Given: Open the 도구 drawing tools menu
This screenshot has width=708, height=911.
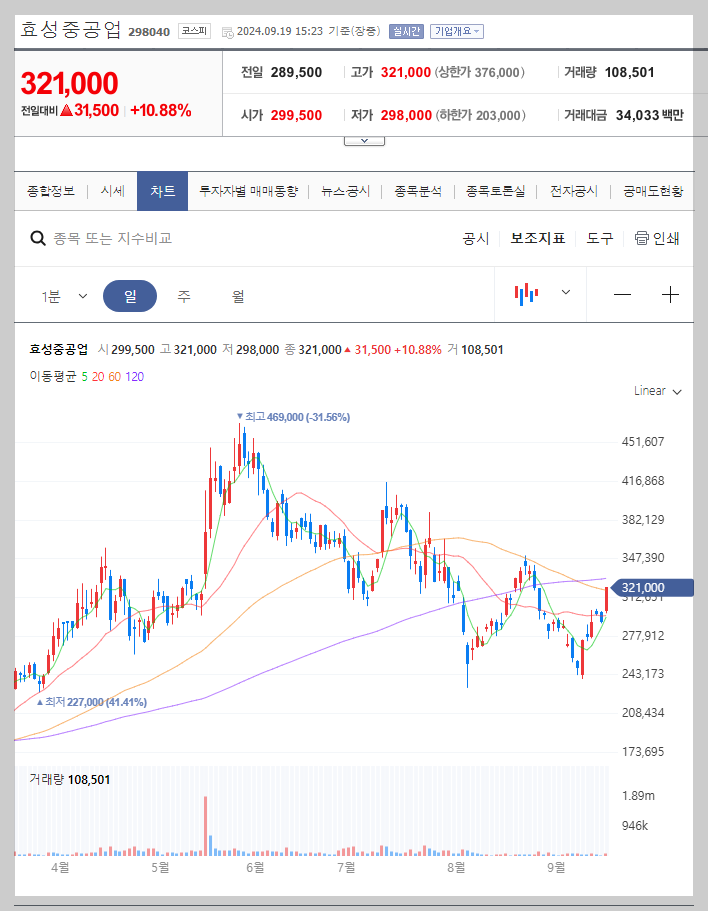Looking at the screenshot, I should [x=598, y=239].
